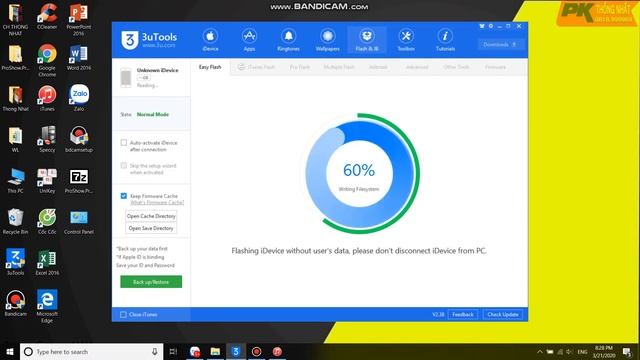Switch to the Firmware tab
The height and width of the screenshot is (360, 640).
tap(495, 67)
